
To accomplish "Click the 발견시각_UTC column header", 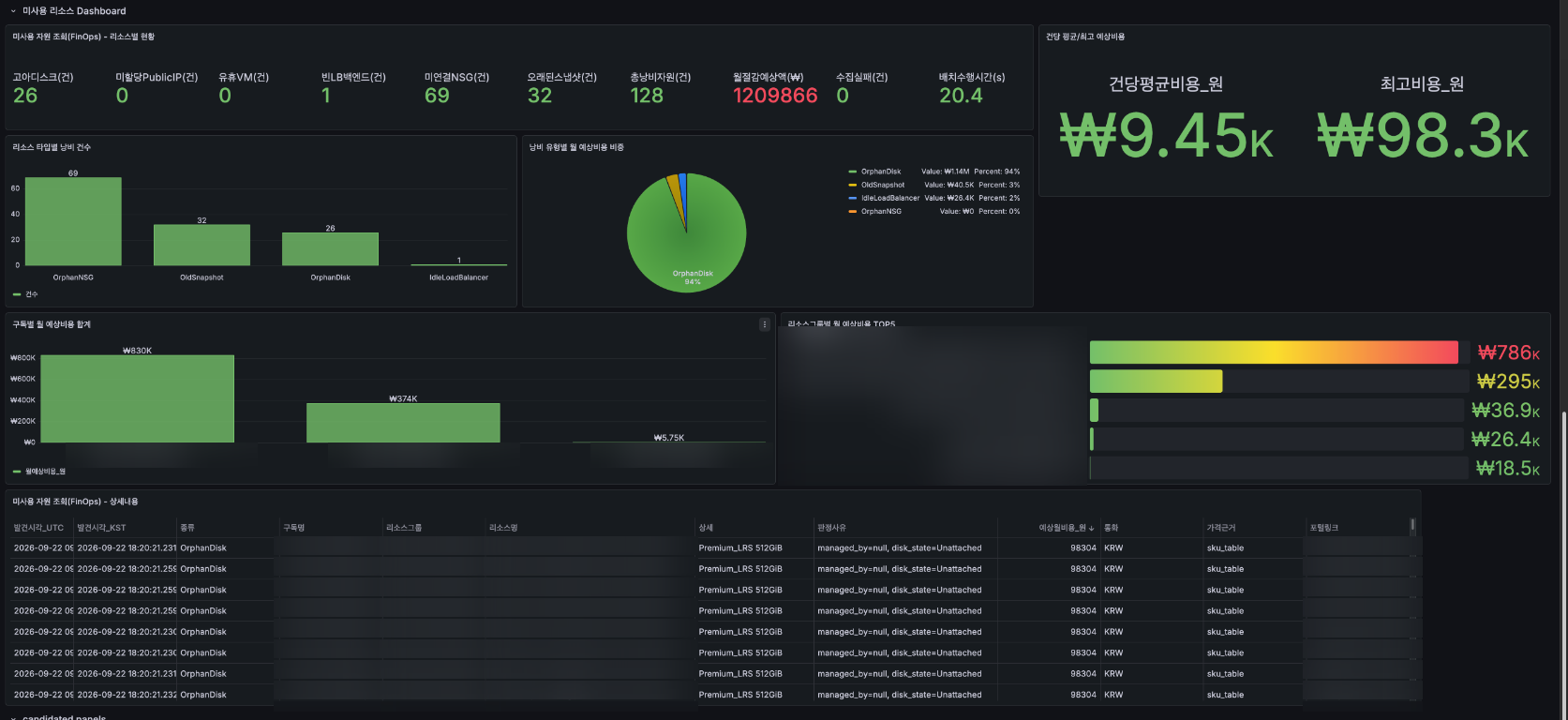I will point(38,528).
